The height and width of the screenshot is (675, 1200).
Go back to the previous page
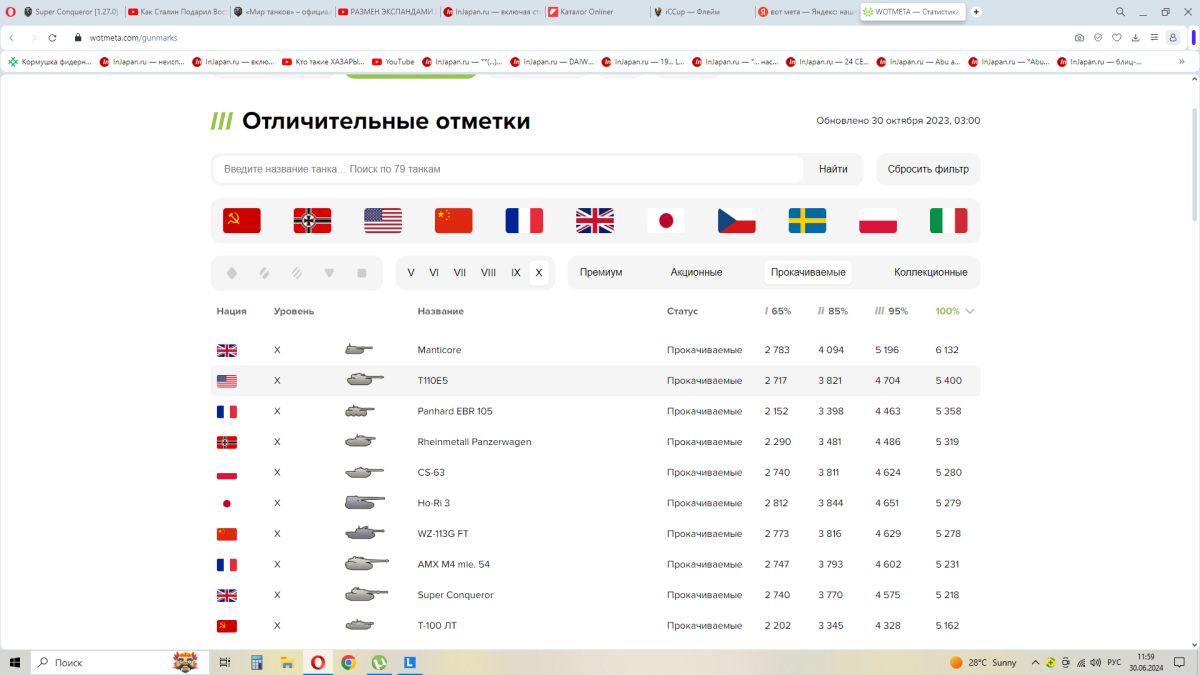pyautogui.click(x=11, y=37)
